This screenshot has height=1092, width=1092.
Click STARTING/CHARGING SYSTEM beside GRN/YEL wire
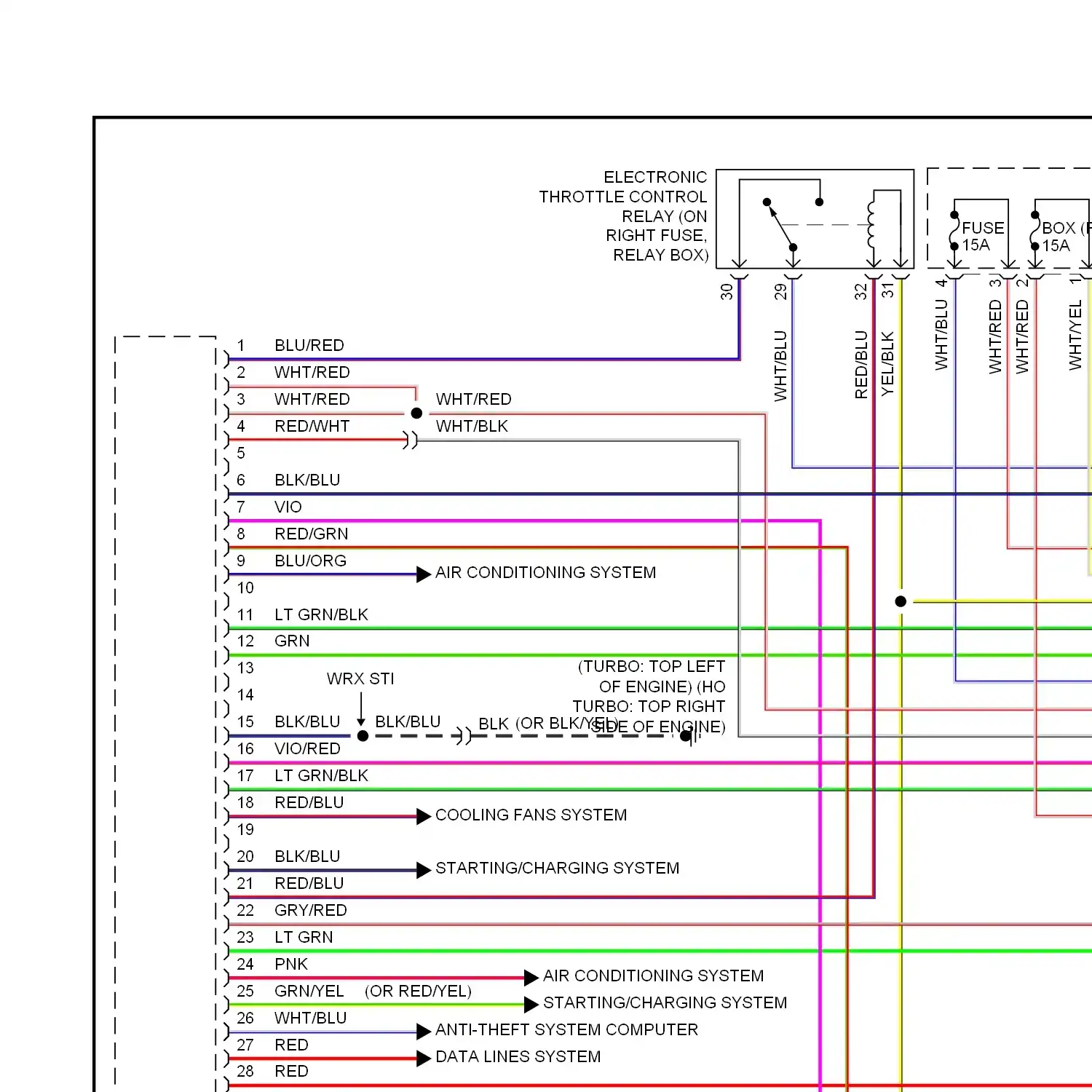pos(665,1002)
